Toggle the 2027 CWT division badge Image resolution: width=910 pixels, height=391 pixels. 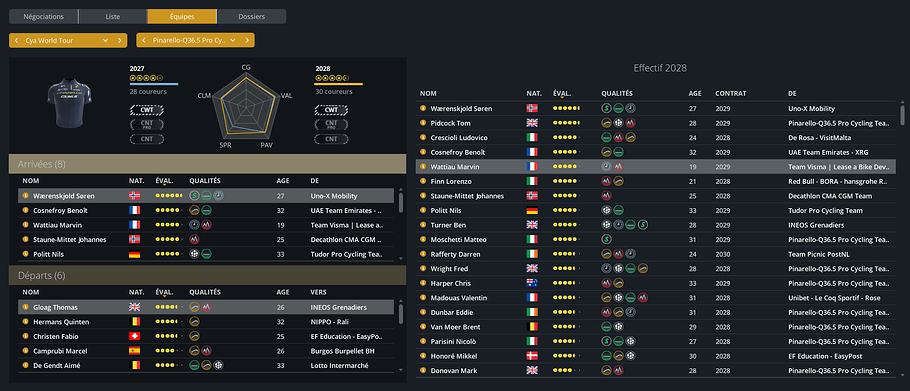coord(147,110)
